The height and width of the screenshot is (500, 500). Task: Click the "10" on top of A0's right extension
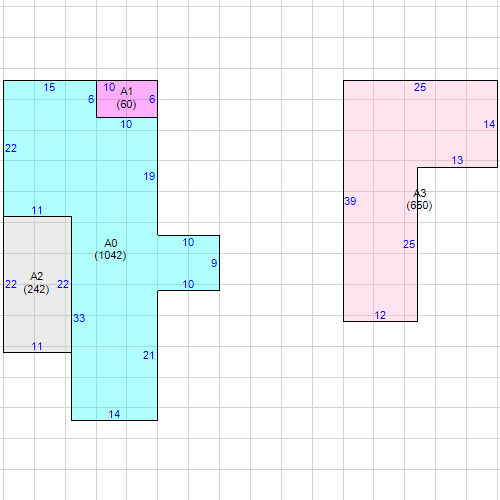[x=188, y=242]
